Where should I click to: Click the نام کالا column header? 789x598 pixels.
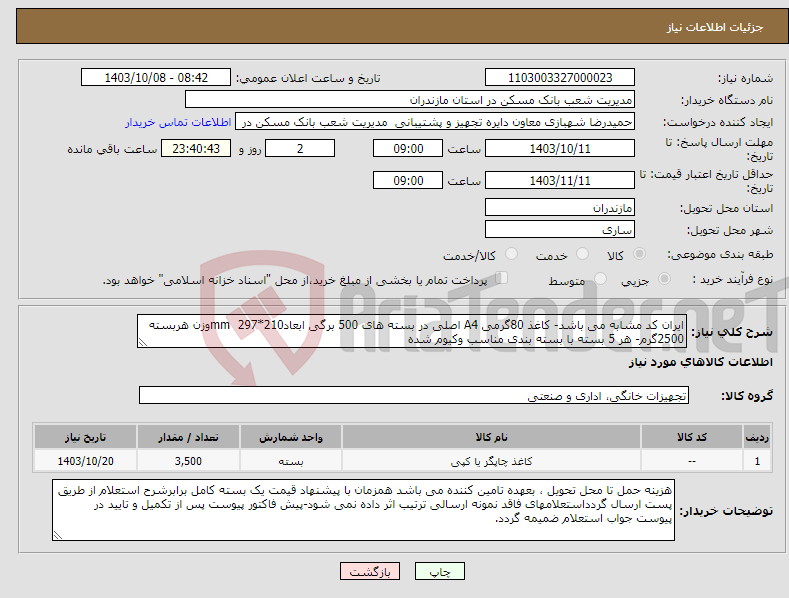coord(491,437)
